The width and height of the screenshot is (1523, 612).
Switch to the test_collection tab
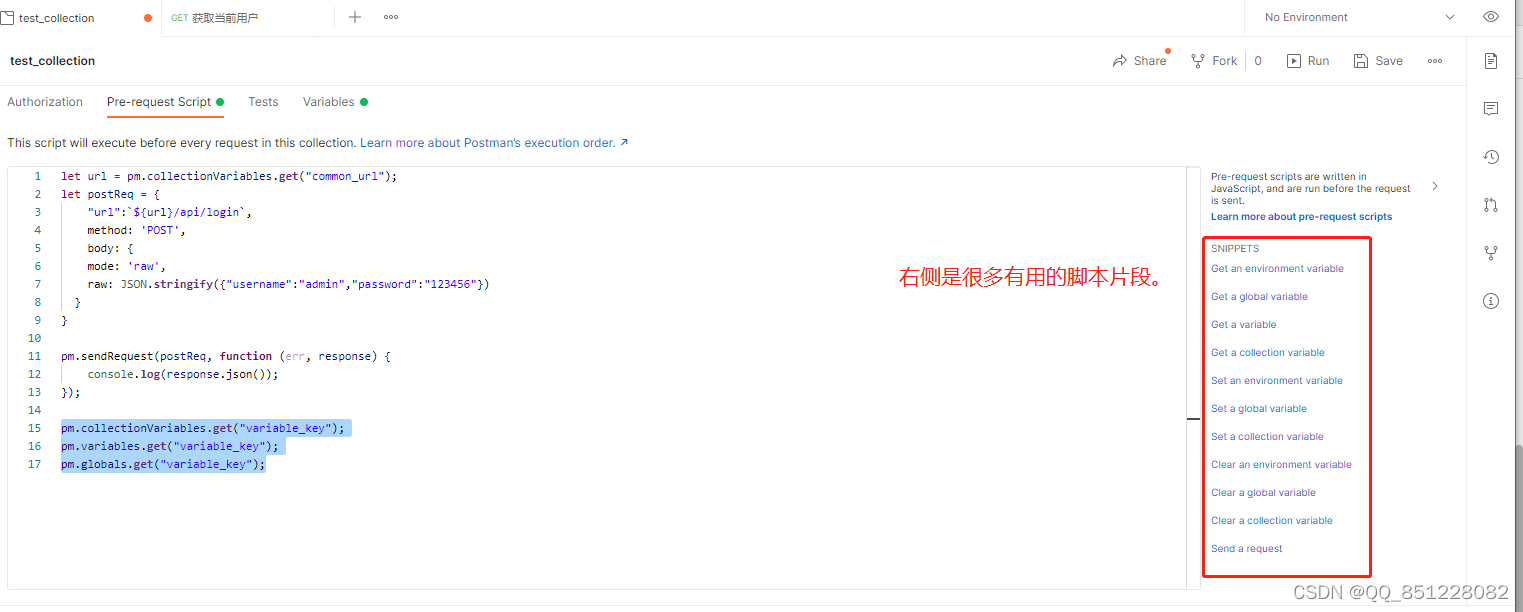pyautogui.click(x=80, y=18)
